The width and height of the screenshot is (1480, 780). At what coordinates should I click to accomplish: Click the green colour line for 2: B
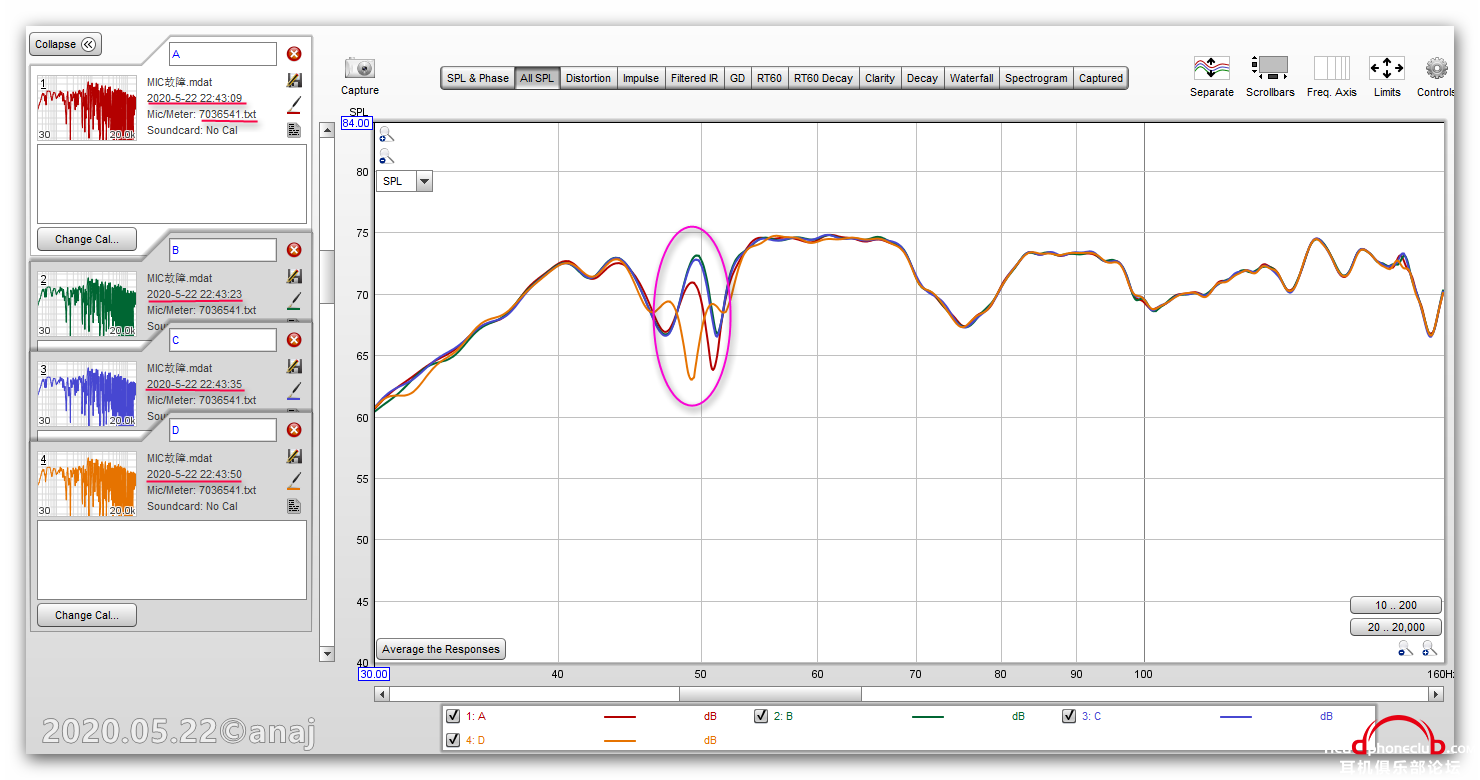pos(928,717)
